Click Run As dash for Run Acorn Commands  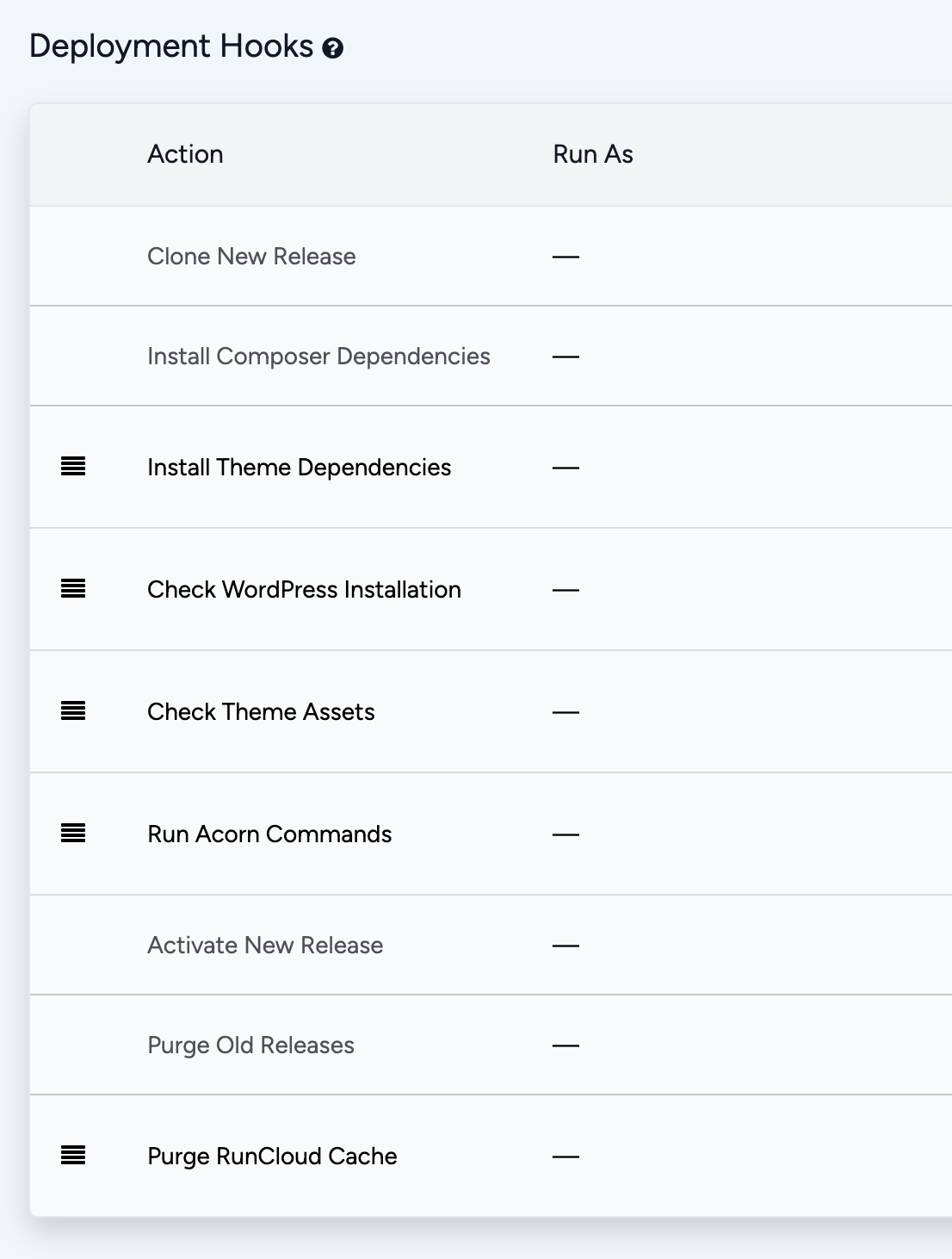click(x=566, y=834)
